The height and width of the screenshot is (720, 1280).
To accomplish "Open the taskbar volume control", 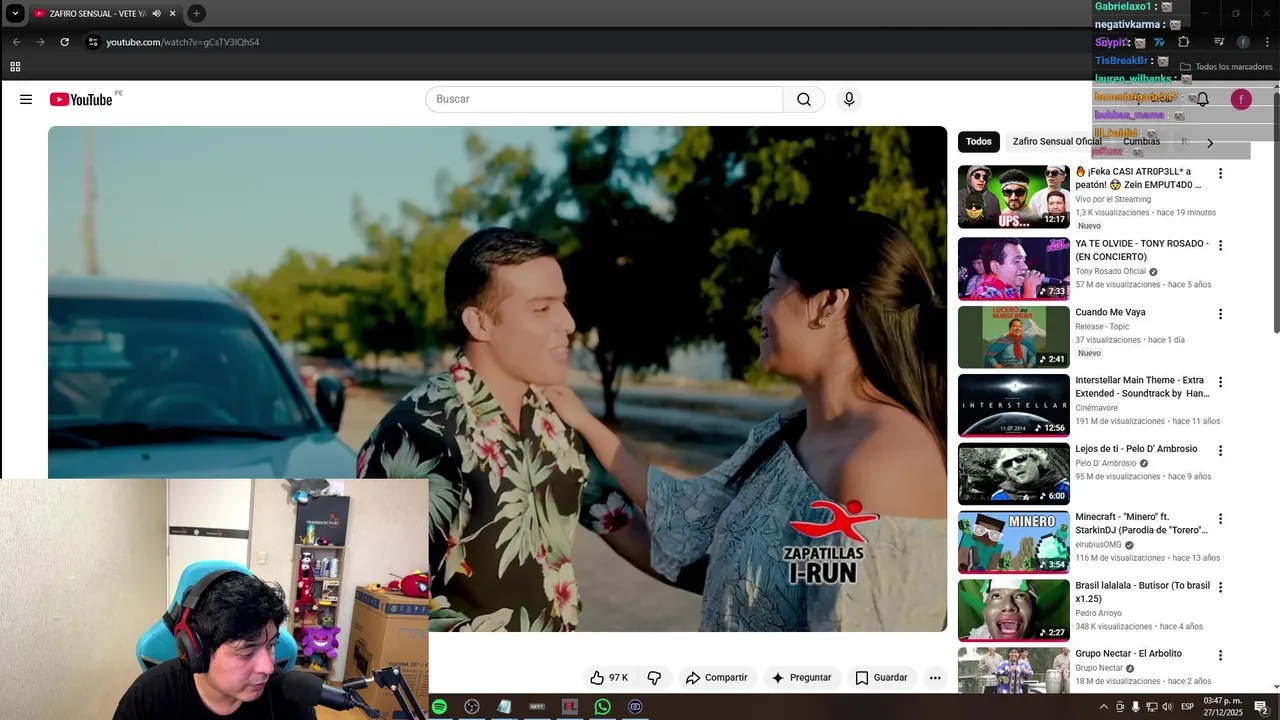I will (1166, 707).
